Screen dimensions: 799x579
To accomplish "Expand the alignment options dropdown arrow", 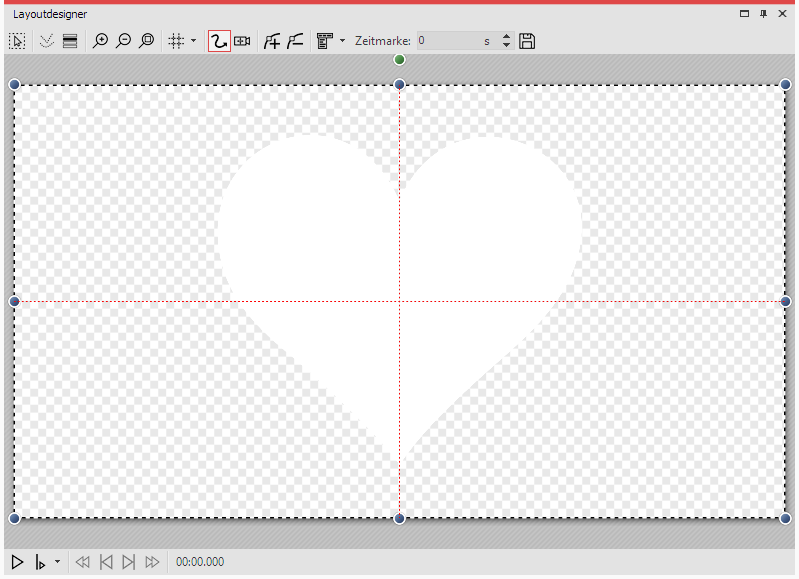I will pyautogui.click(x=342, y=41).
